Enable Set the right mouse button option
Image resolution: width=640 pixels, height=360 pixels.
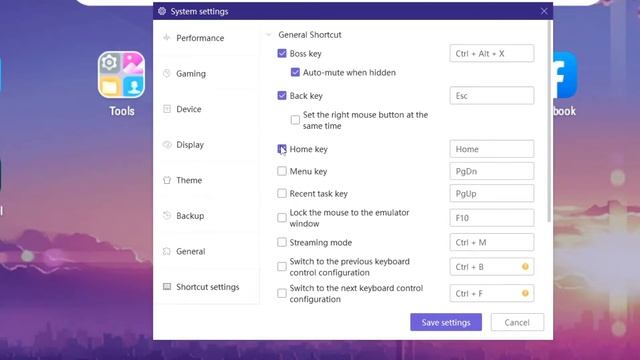[x=295, y=120]
